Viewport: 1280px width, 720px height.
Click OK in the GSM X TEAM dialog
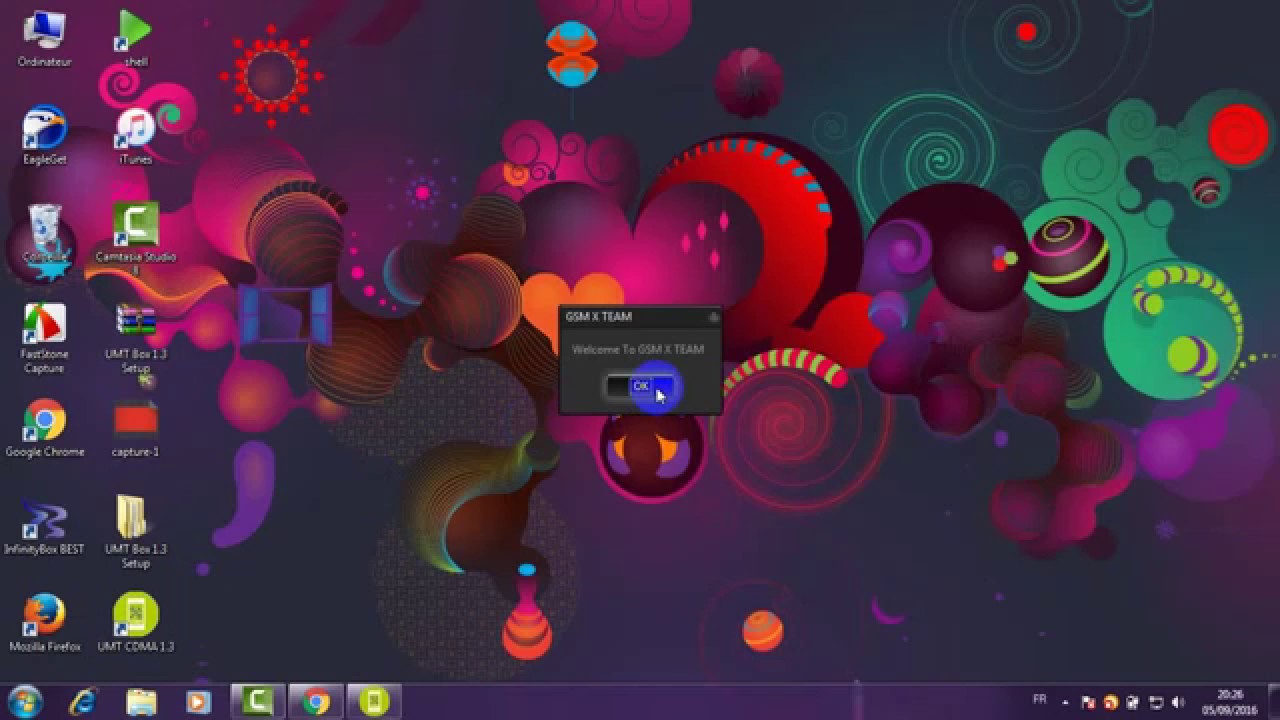point(640,386)
